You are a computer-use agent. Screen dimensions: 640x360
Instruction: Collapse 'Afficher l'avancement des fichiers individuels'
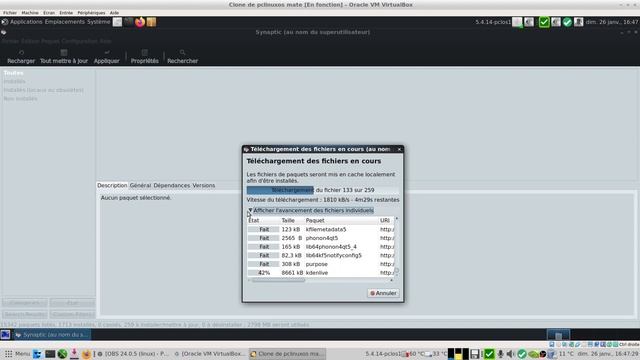(x=311, y=210)
